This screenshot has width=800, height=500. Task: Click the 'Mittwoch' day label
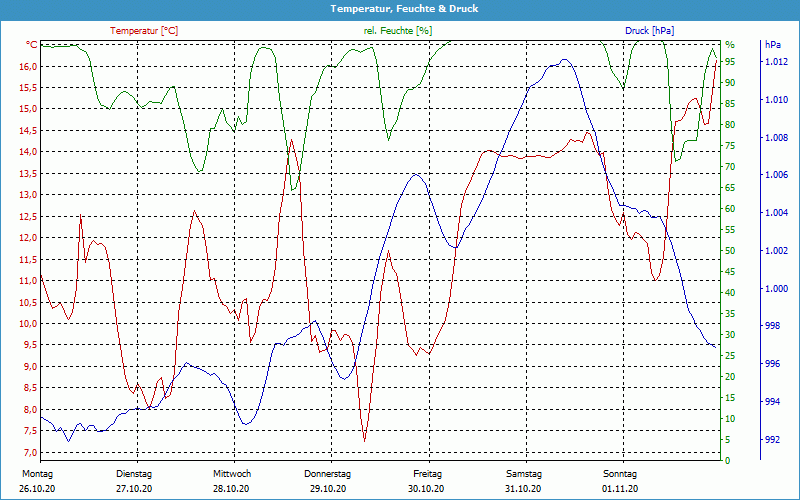point(231,474)
